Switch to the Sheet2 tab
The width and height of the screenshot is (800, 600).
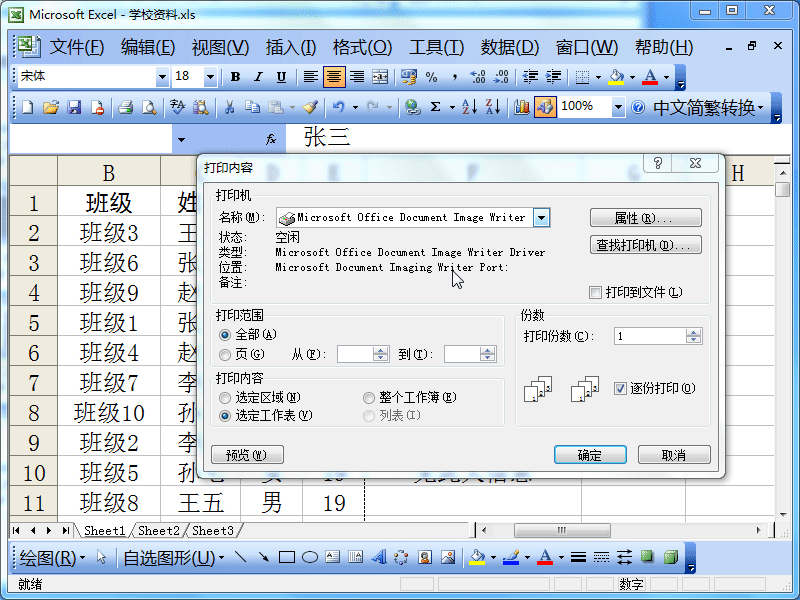159,531
